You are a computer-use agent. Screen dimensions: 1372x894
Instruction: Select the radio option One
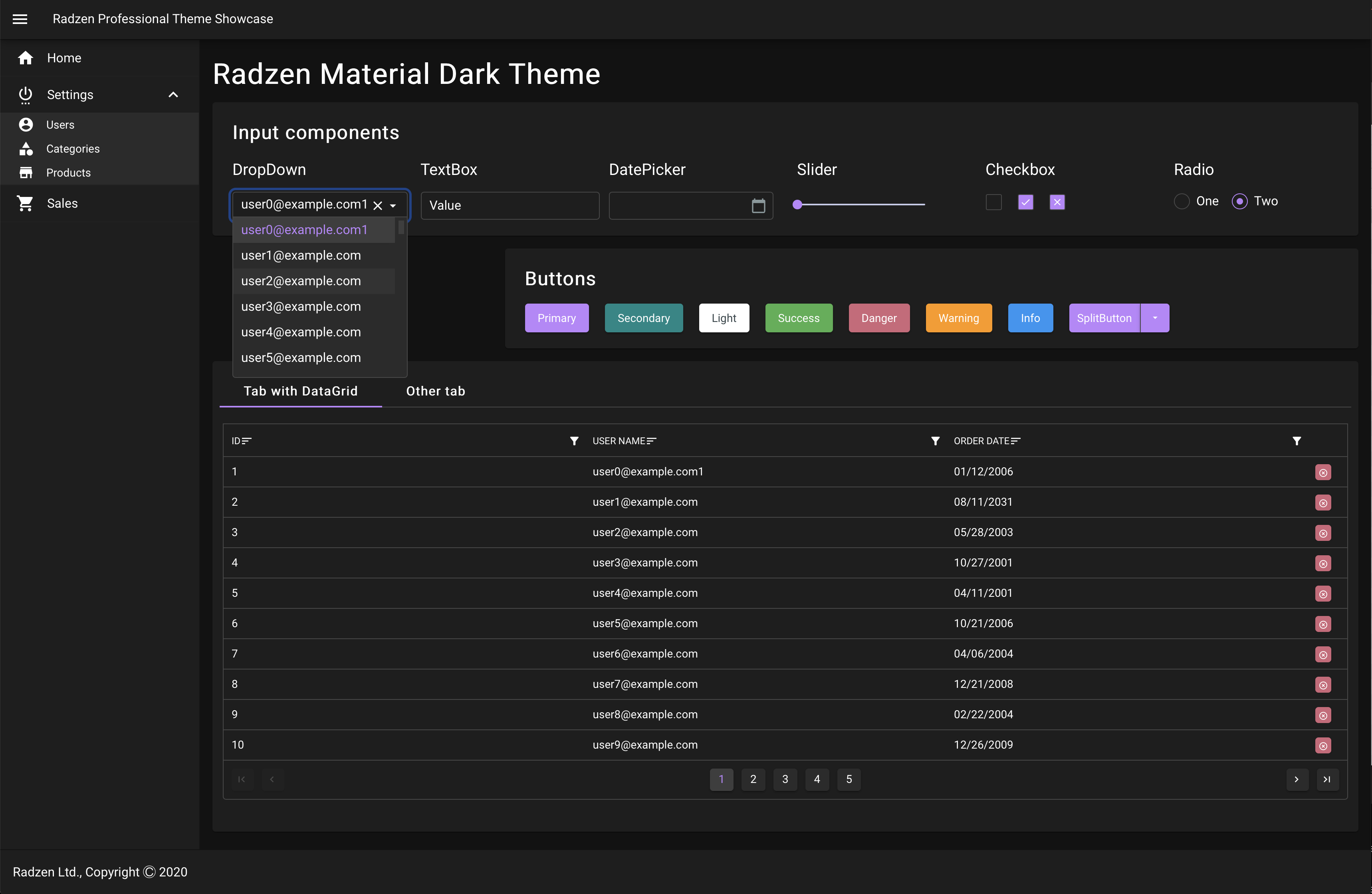pos(1181,201)
